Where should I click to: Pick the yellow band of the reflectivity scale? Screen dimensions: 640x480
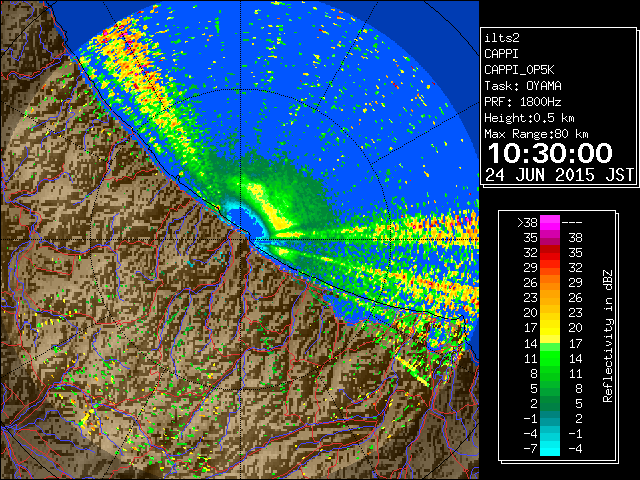(550, 328)
